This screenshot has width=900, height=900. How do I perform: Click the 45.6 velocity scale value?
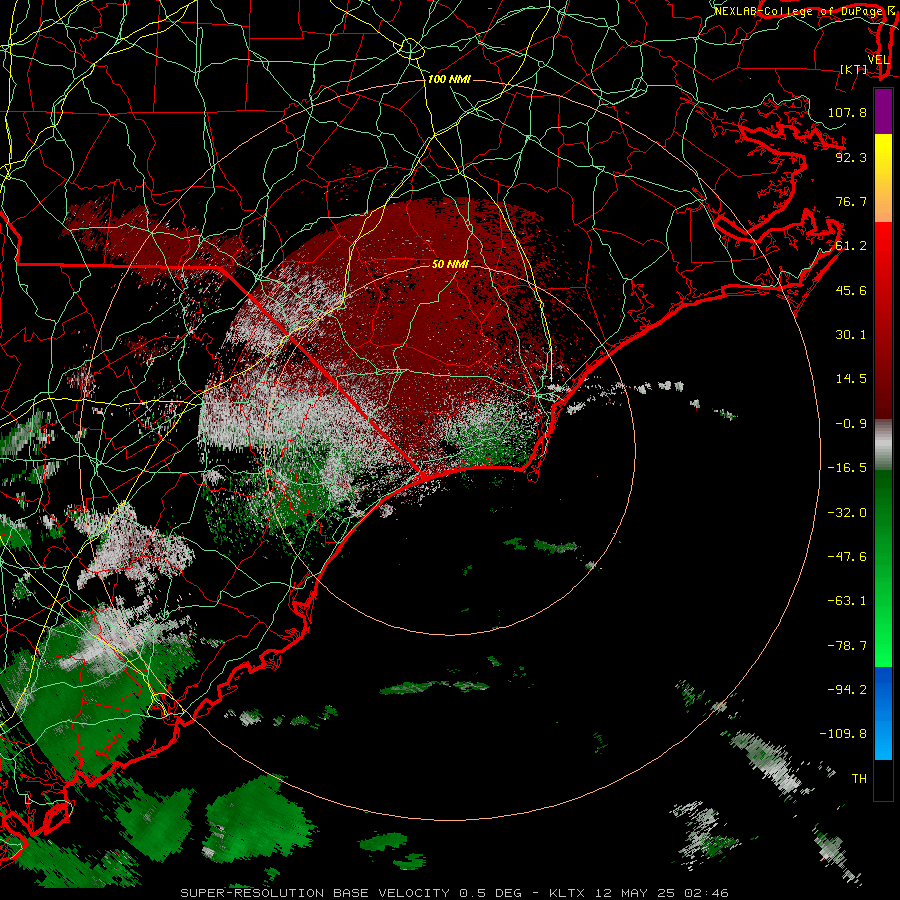coord(851,290)
